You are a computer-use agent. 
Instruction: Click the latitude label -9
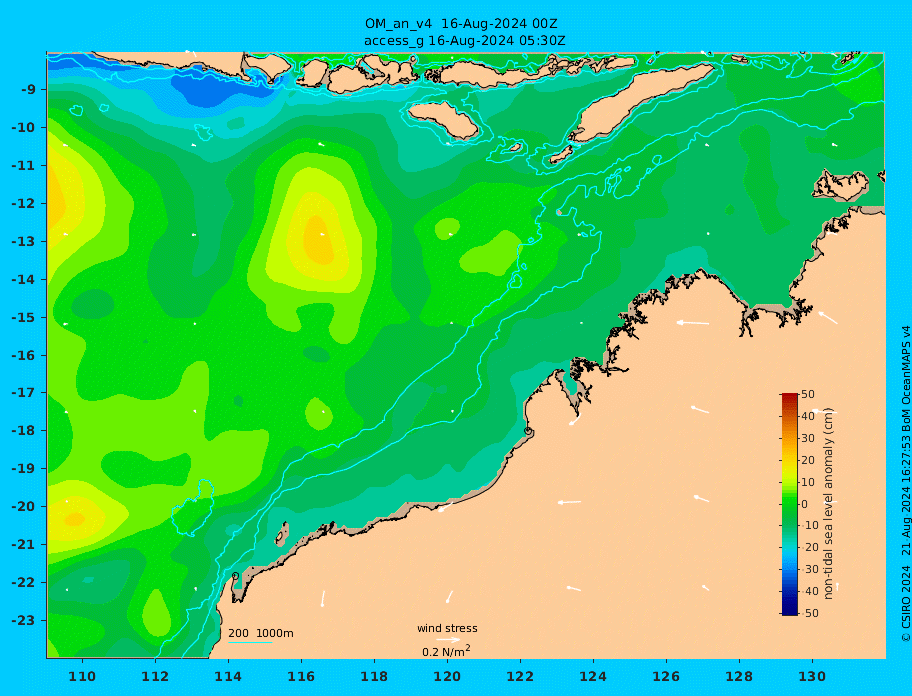click(x=28, y=90)
